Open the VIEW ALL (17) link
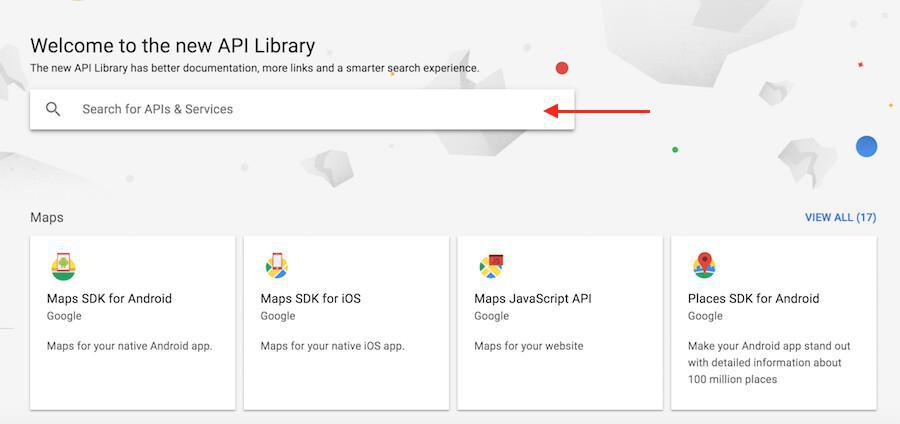The image size is (900, 424). (840, 217)
